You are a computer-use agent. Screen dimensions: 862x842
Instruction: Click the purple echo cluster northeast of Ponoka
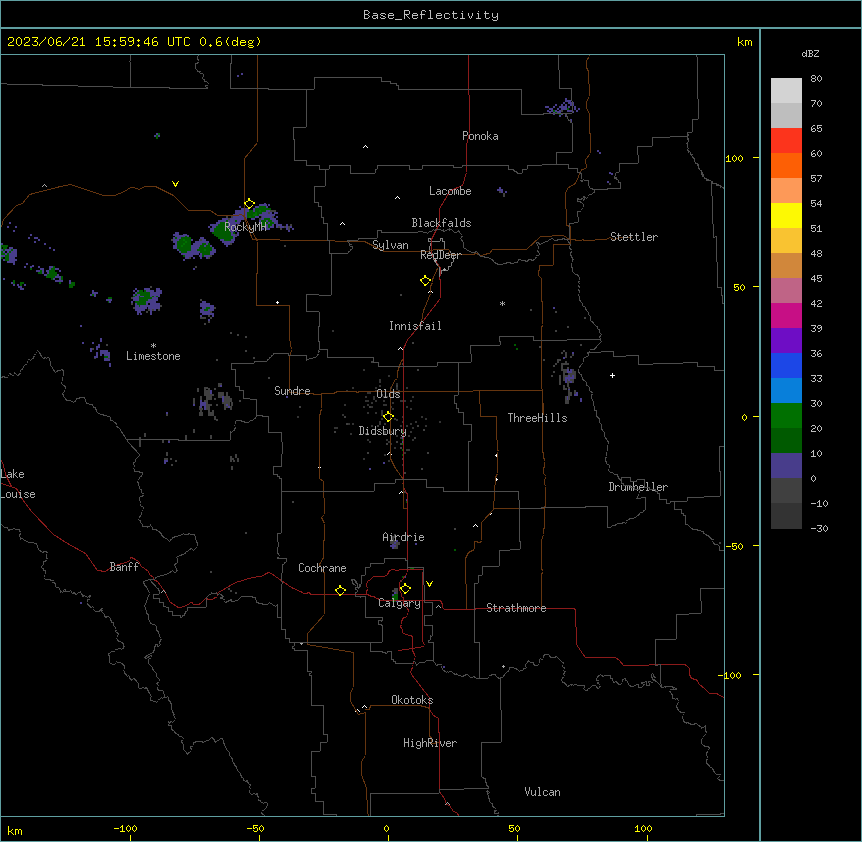[562, 107]
